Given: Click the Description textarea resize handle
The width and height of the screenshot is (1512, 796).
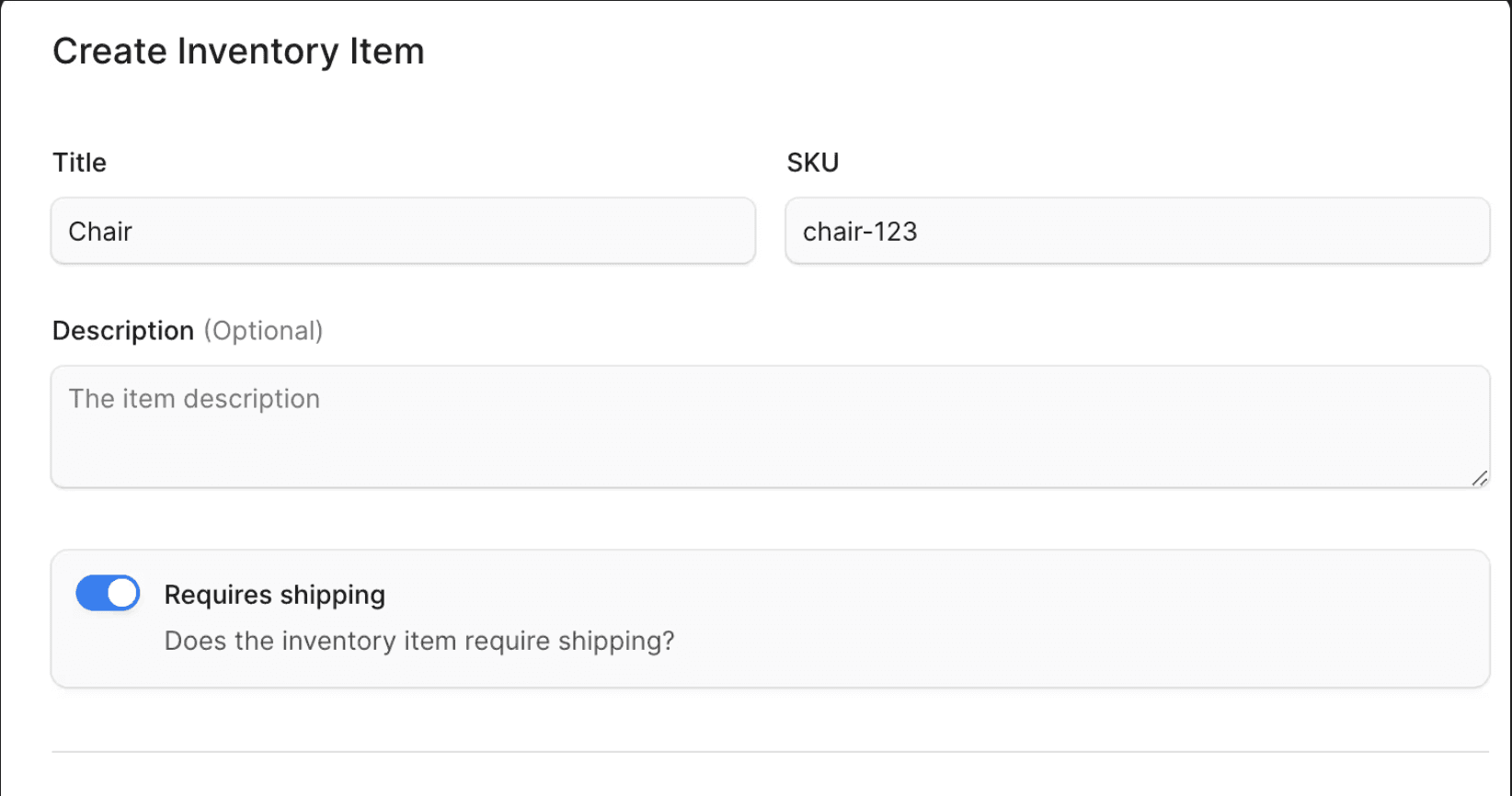Looking at the screenshot, I should coord(1479,478).
